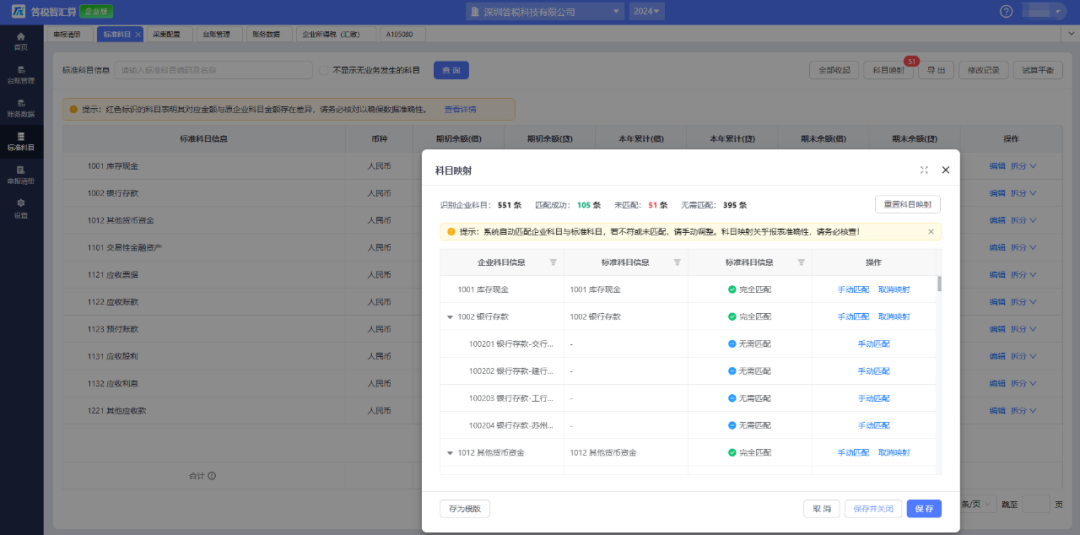Click the dialog table vertical scrollbar thumb
This screenshot has height=535, width=1080.
click(x=939, y=283)
